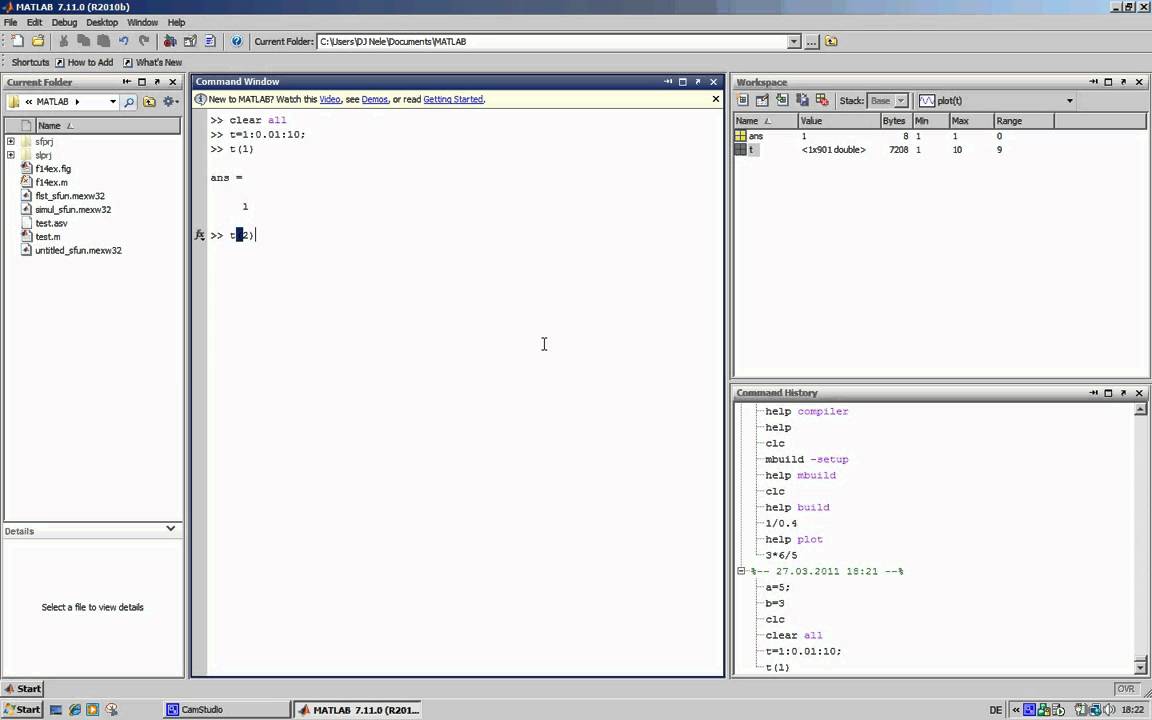Open the Edit menu
1152x720 pixels.
(x=34, y=22)
